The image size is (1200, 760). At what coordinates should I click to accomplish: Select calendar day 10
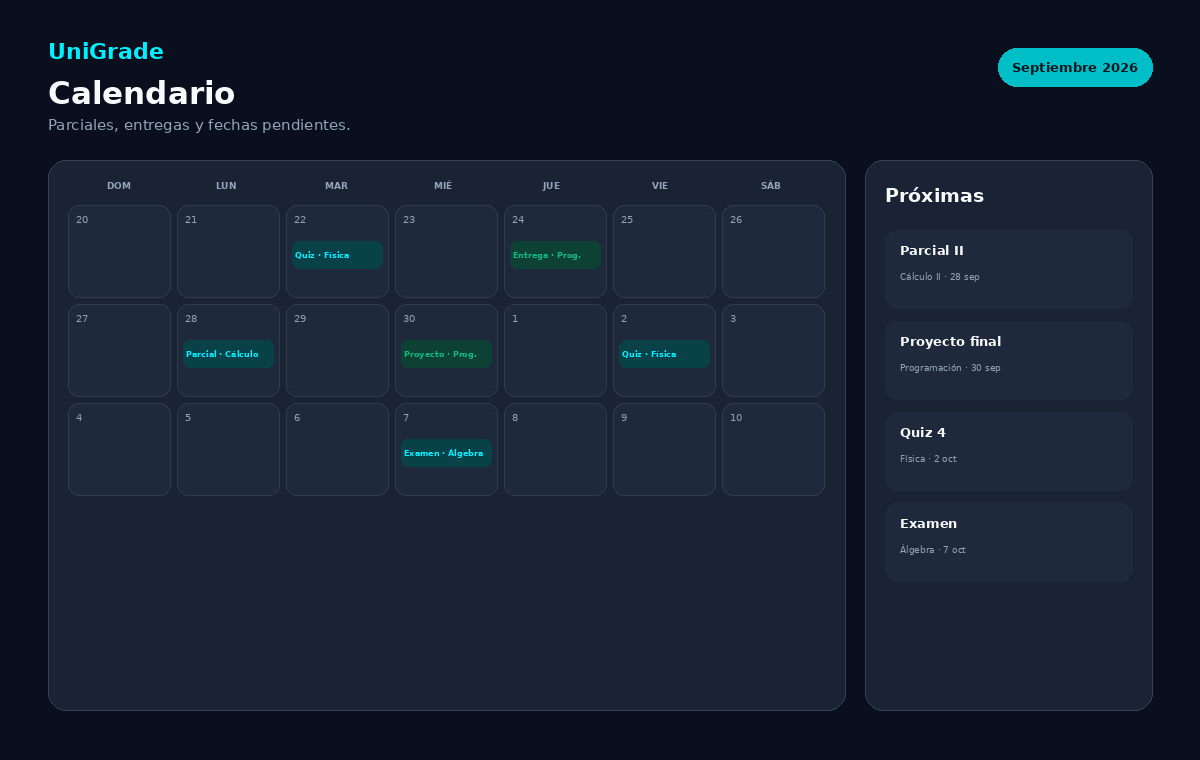[773, 449]
